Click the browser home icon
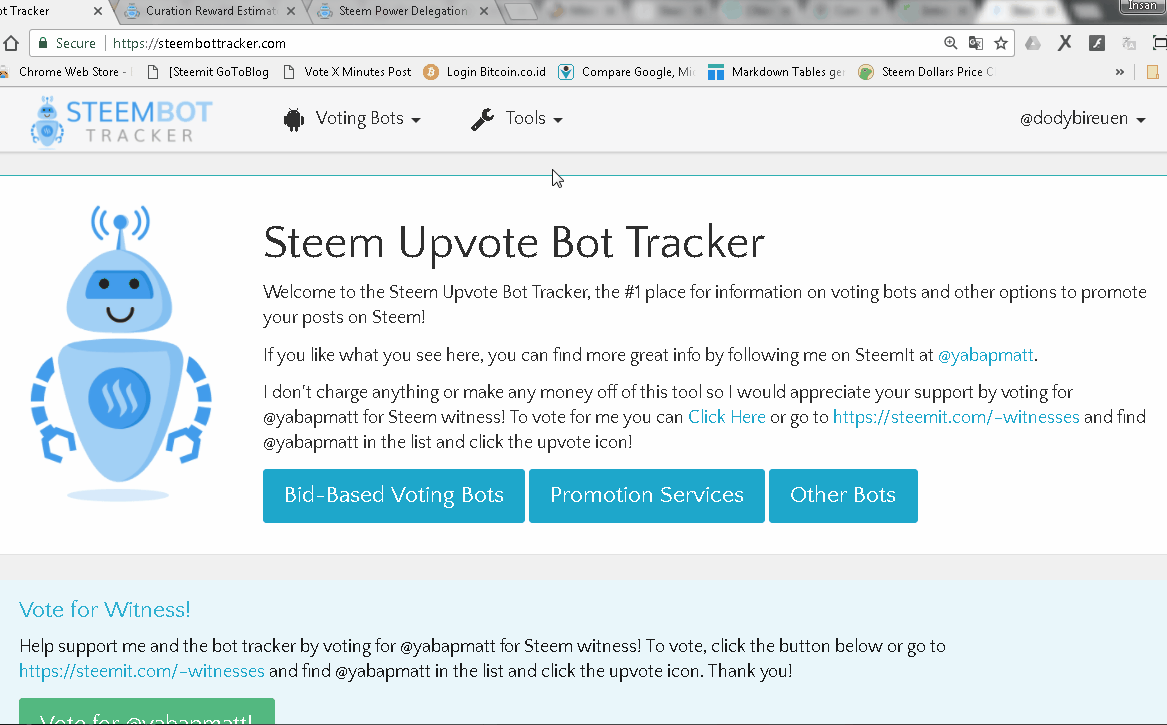 click(10, 43)
